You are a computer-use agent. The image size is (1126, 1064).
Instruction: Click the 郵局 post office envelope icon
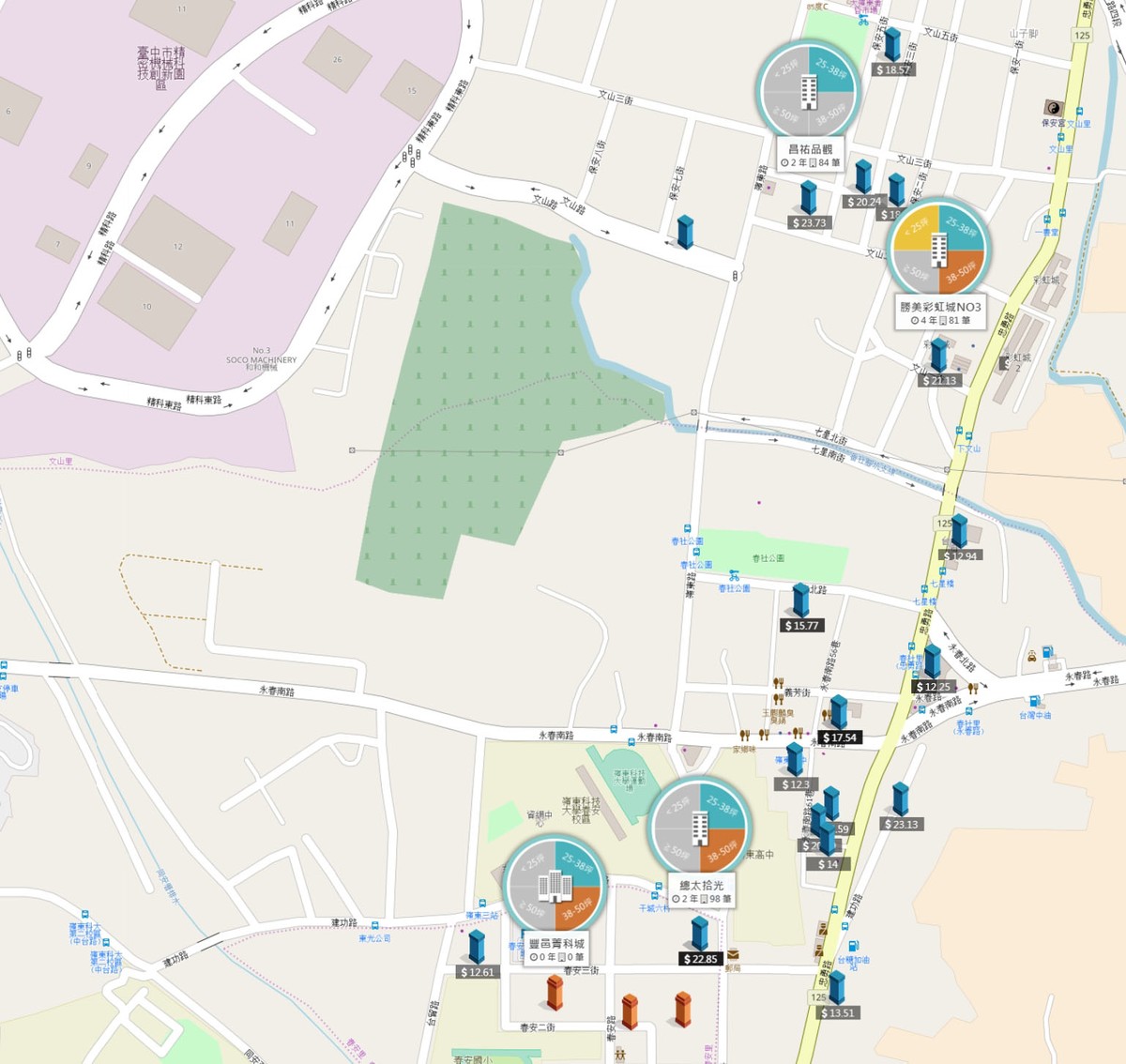732,954
